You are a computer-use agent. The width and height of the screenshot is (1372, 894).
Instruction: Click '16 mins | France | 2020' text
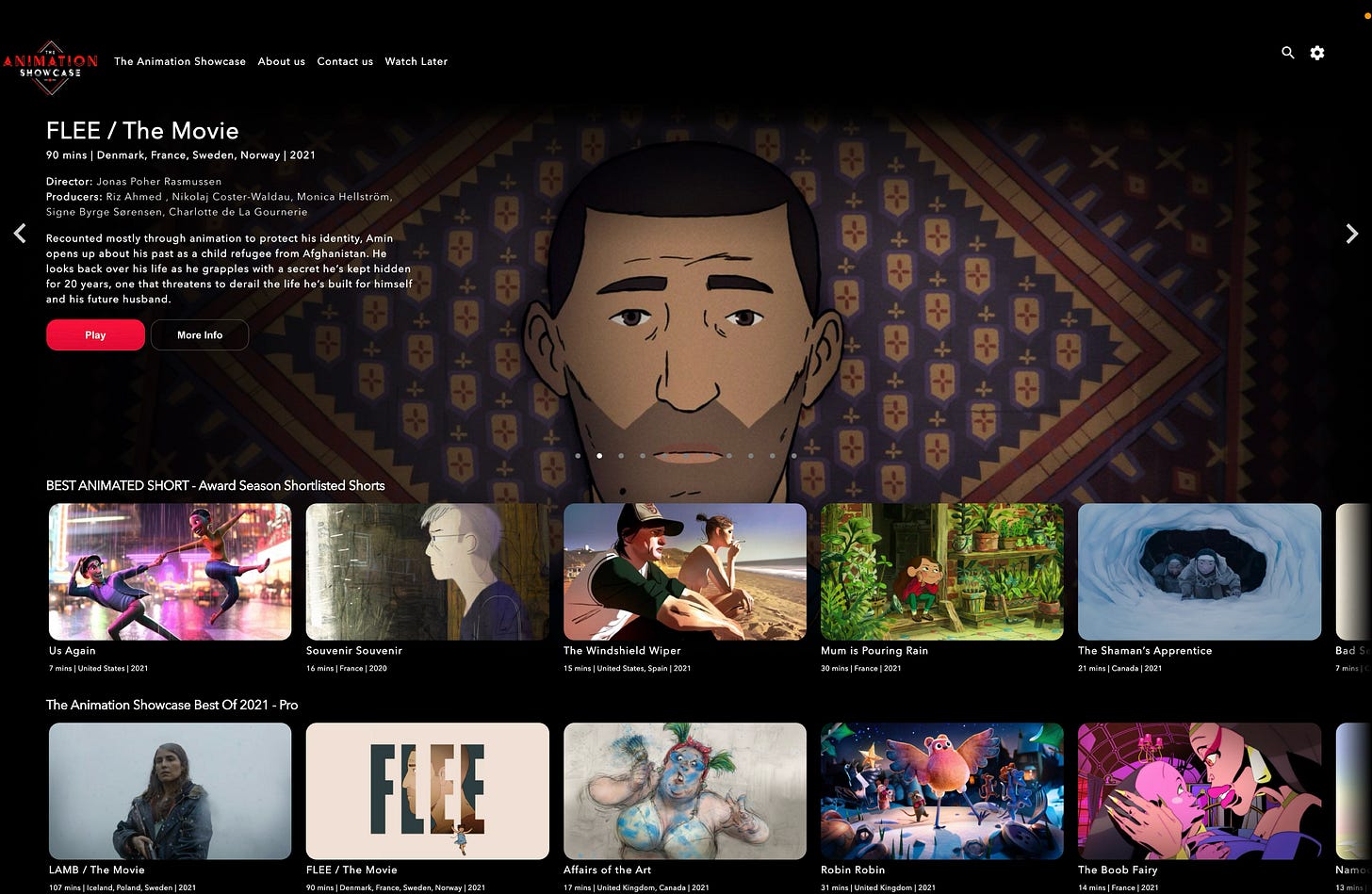(x=347, y=669)
